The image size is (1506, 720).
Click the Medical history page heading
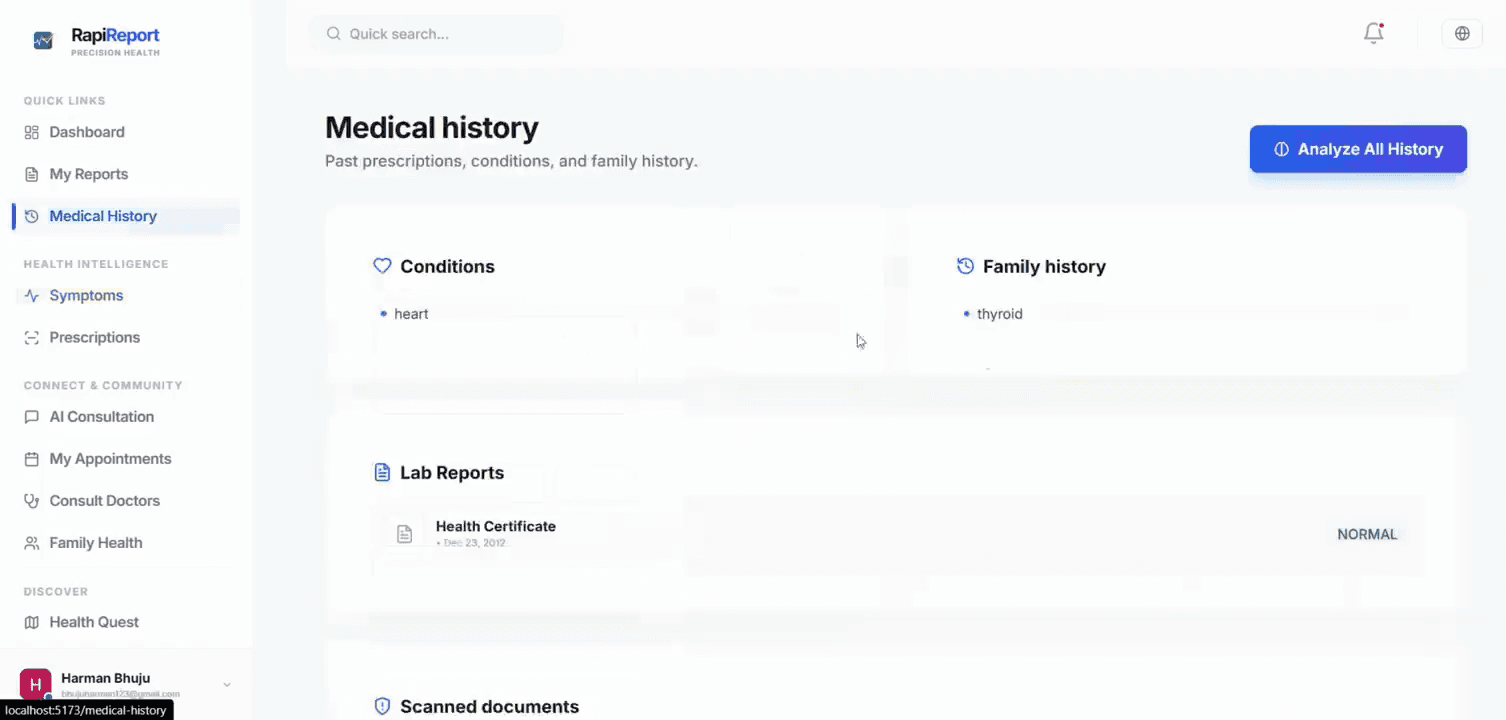[432, 128]
